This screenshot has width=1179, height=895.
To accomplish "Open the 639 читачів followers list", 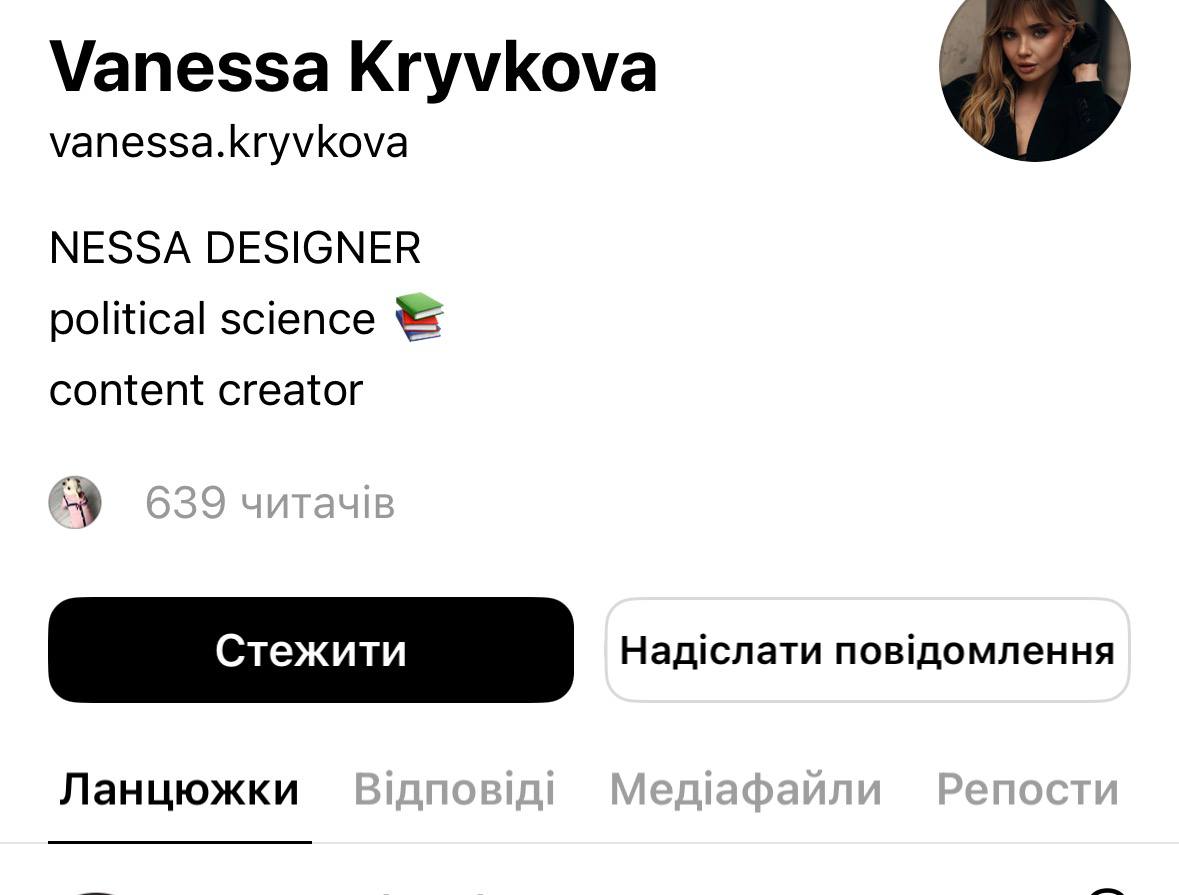I will (x=270, y=503).
